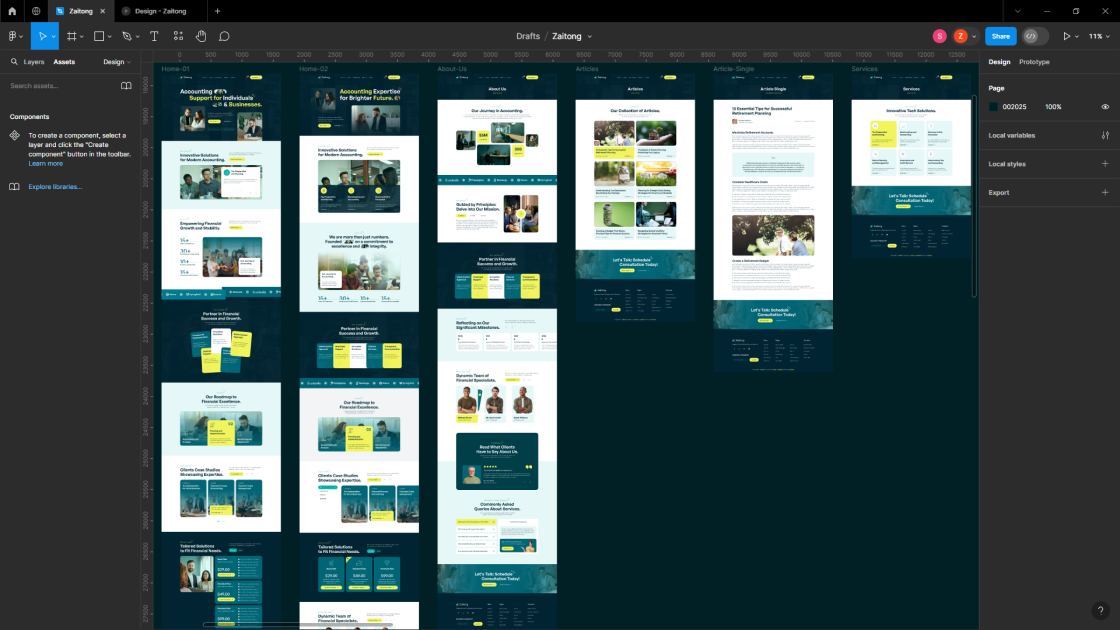
Task: Click the Local styles label
Action: [x=1006, y=164]
